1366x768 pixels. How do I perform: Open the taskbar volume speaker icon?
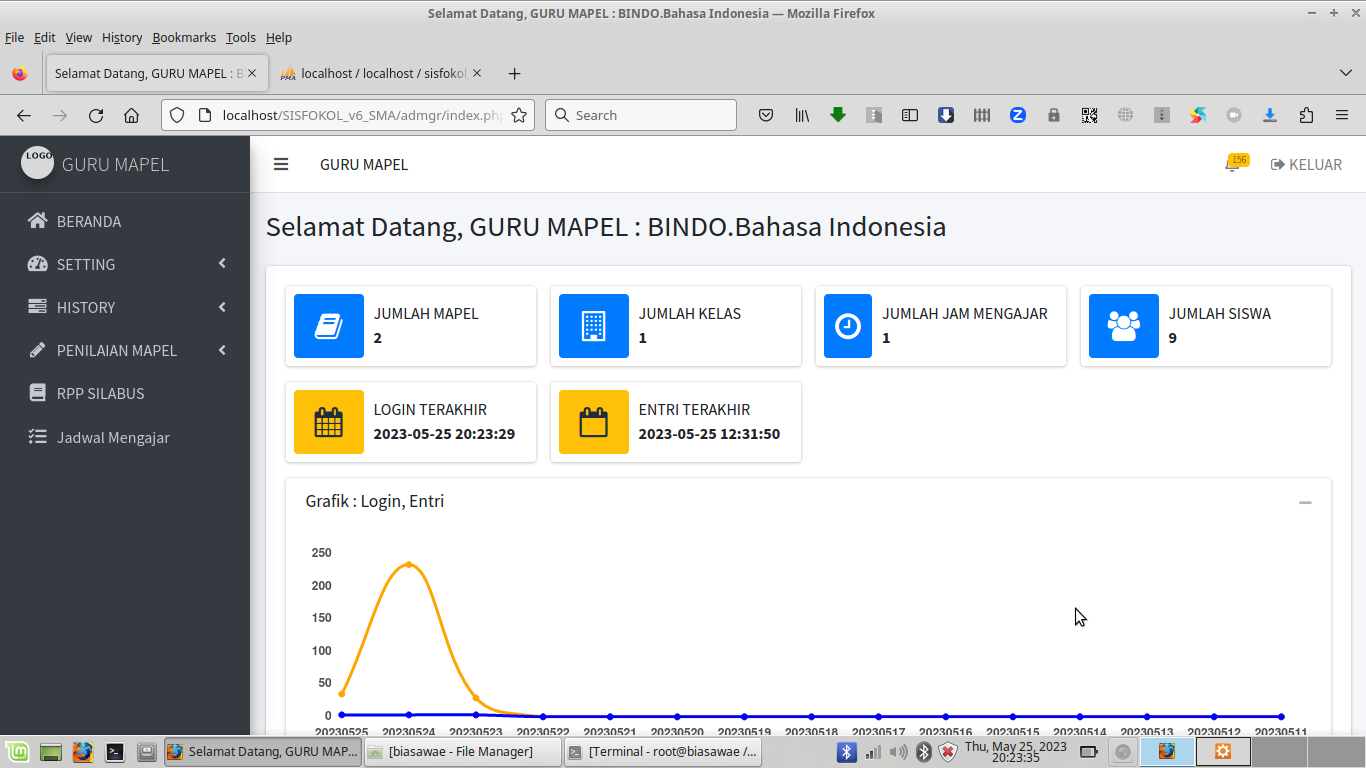(x=898, y=752)
